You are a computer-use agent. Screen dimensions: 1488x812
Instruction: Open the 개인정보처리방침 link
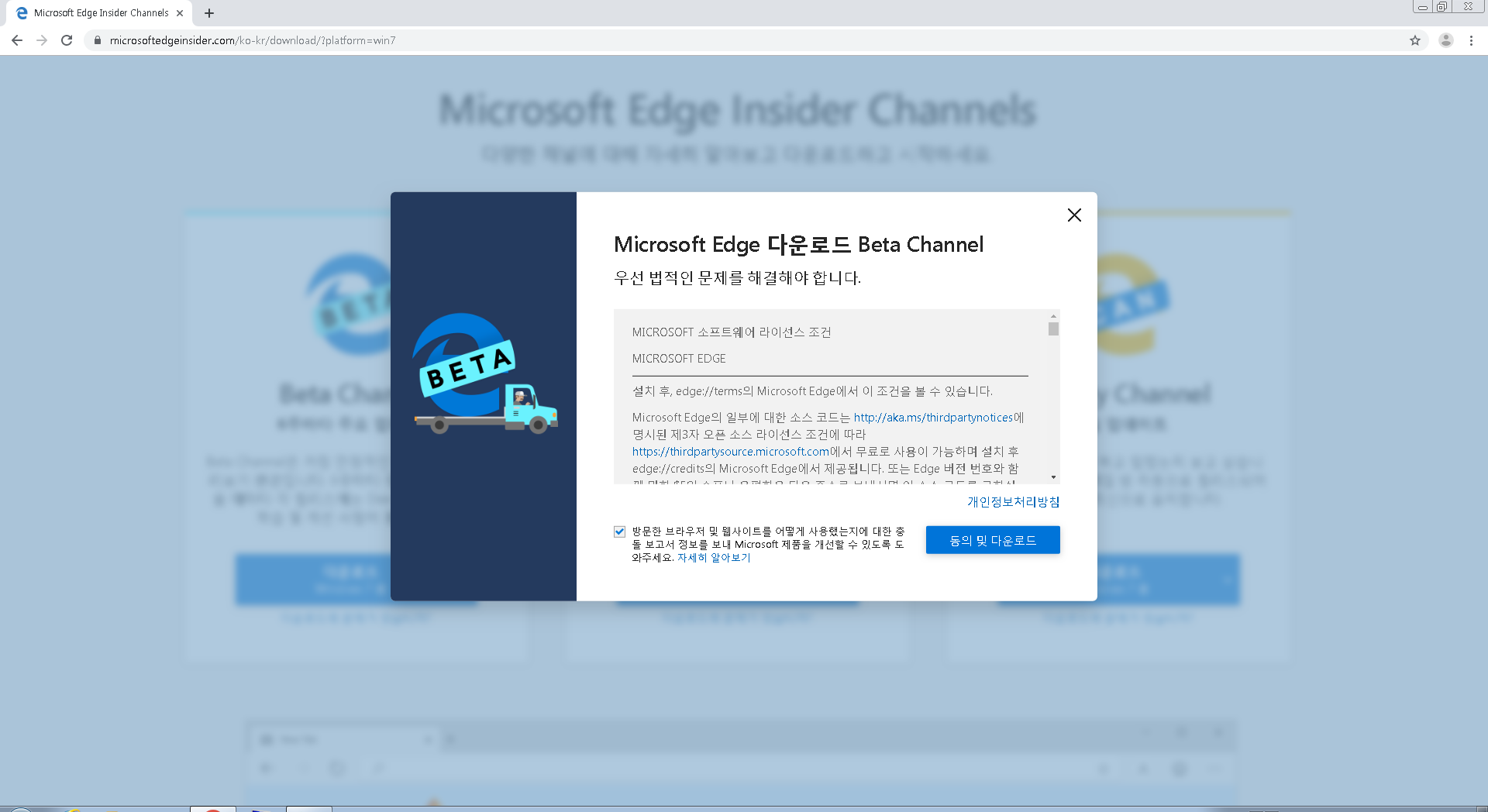[1013, 502]
